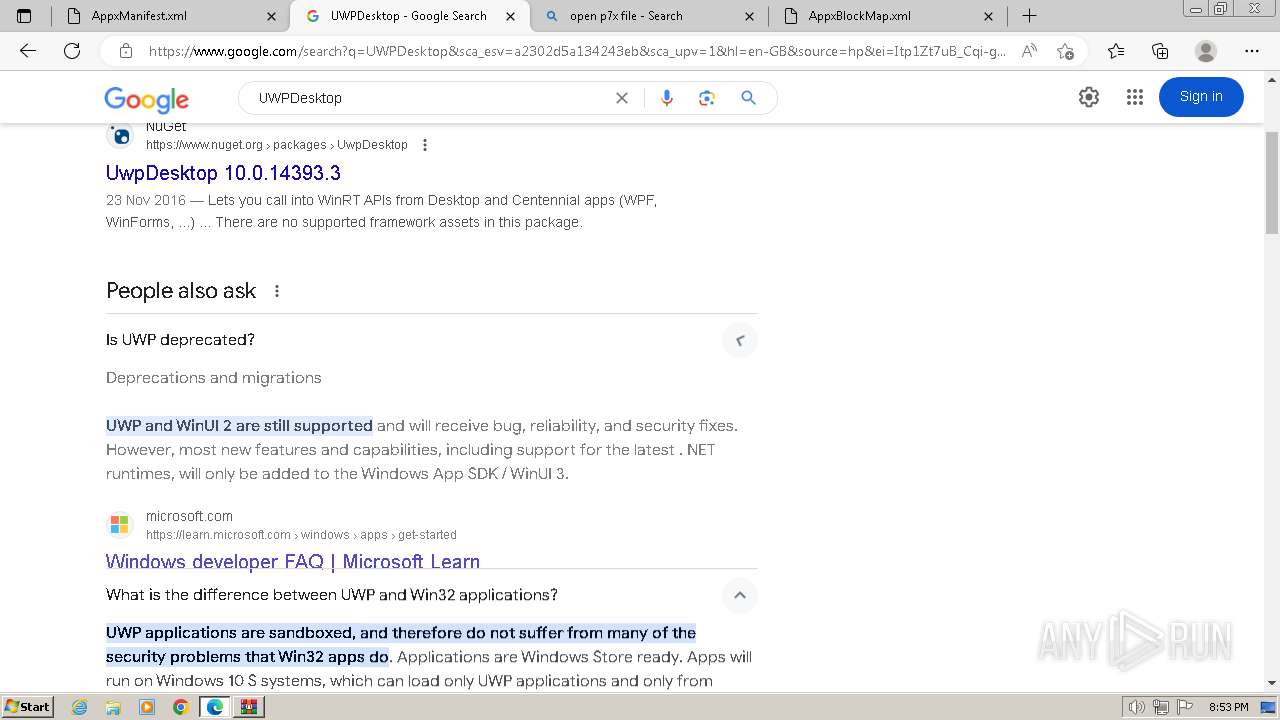Open File Explorer from taskbar
The height and width of the screenshot is (720, 1280).
tap(114, 707)
